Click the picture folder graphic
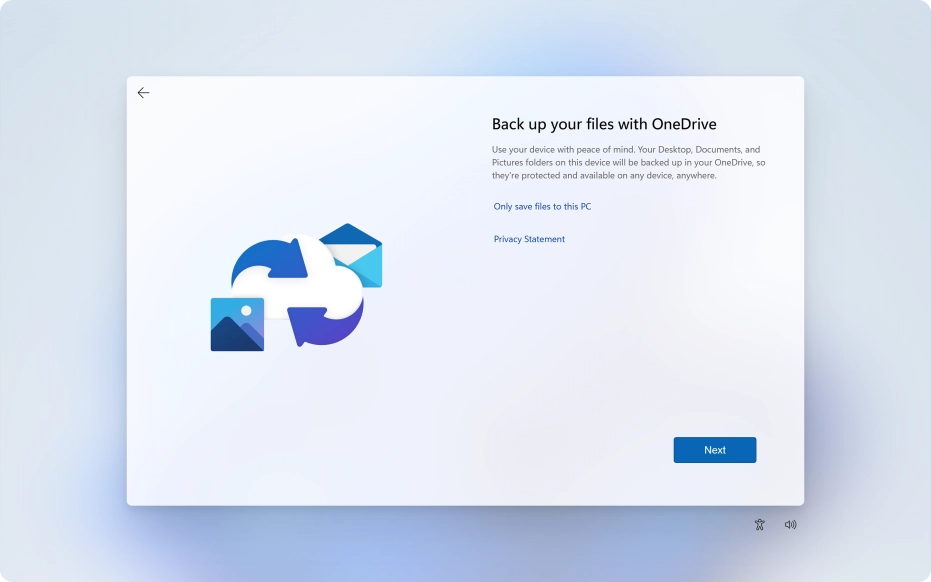Image resolution: width=931 pixels, height=582 pixels. click(236, 325)
